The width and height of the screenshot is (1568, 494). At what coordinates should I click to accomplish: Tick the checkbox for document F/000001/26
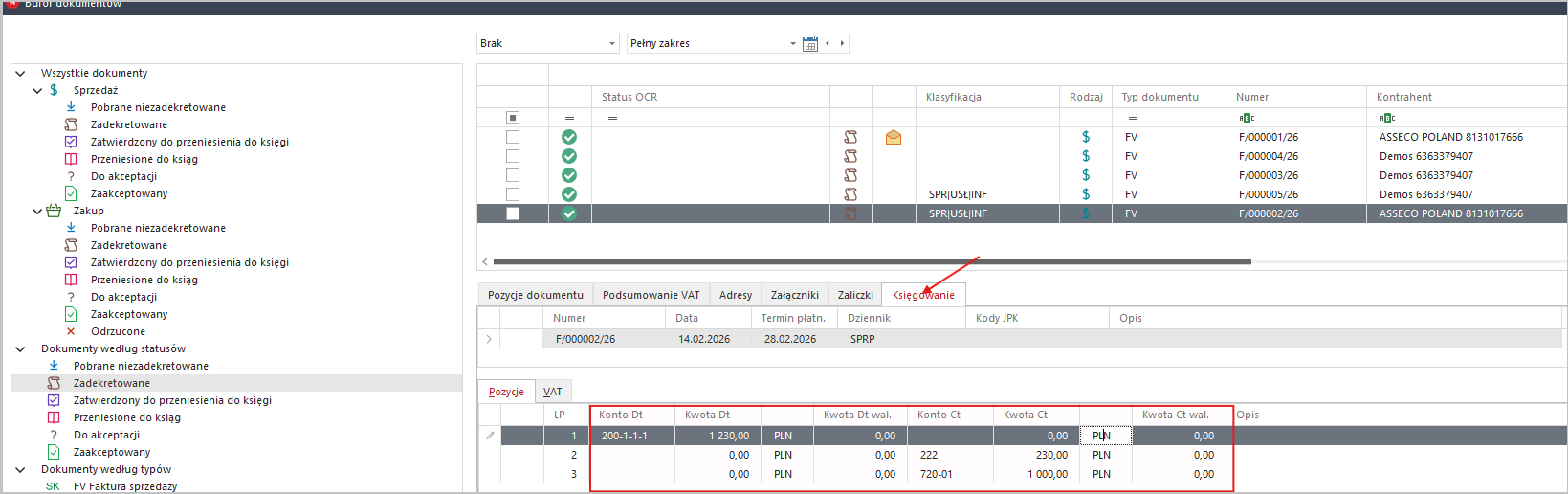[513, 137]
